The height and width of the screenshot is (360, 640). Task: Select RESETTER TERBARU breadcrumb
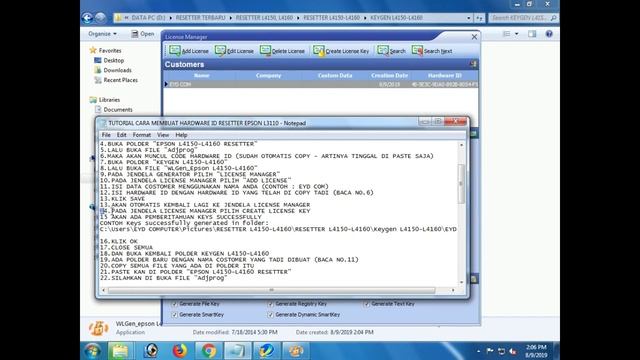click(x=200, y=18)
